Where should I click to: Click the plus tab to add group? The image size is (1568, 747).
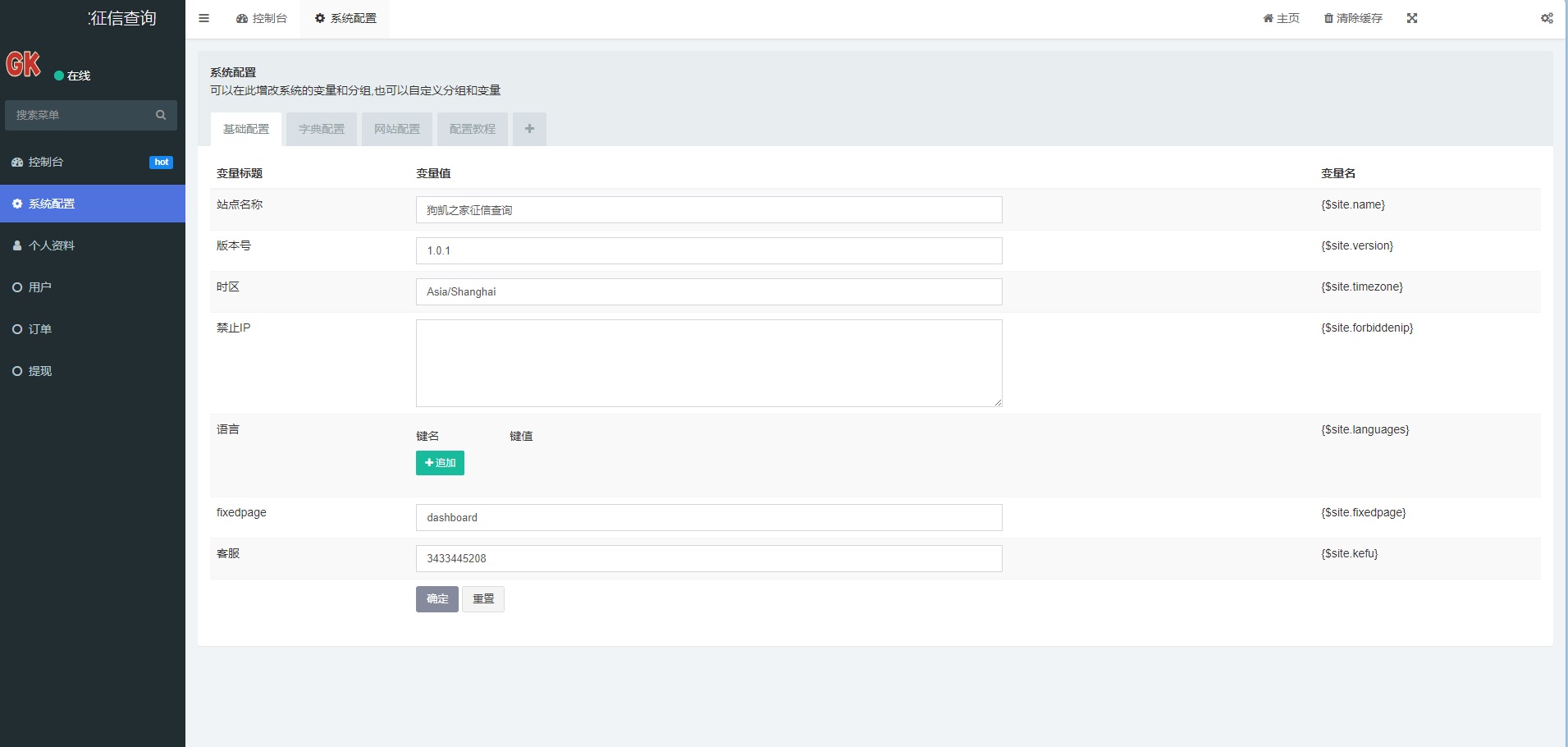(529, 129)
